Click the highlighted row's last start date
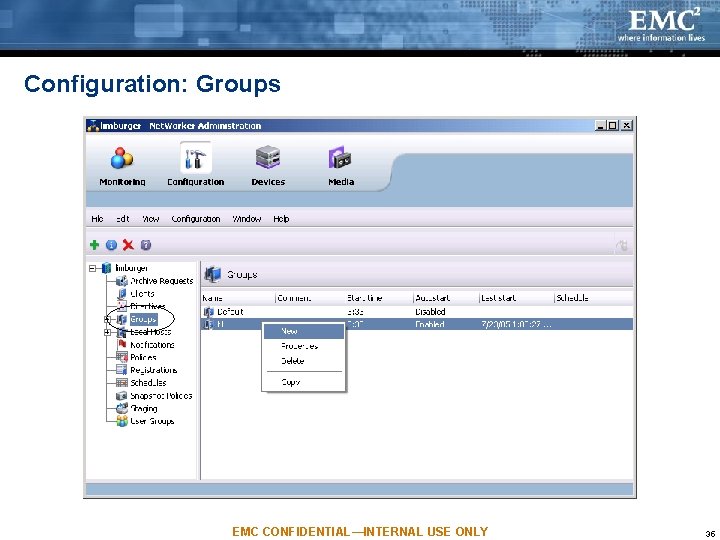This screenshot has width=720, height=540. pyautogui.click(x=516, y=324)
